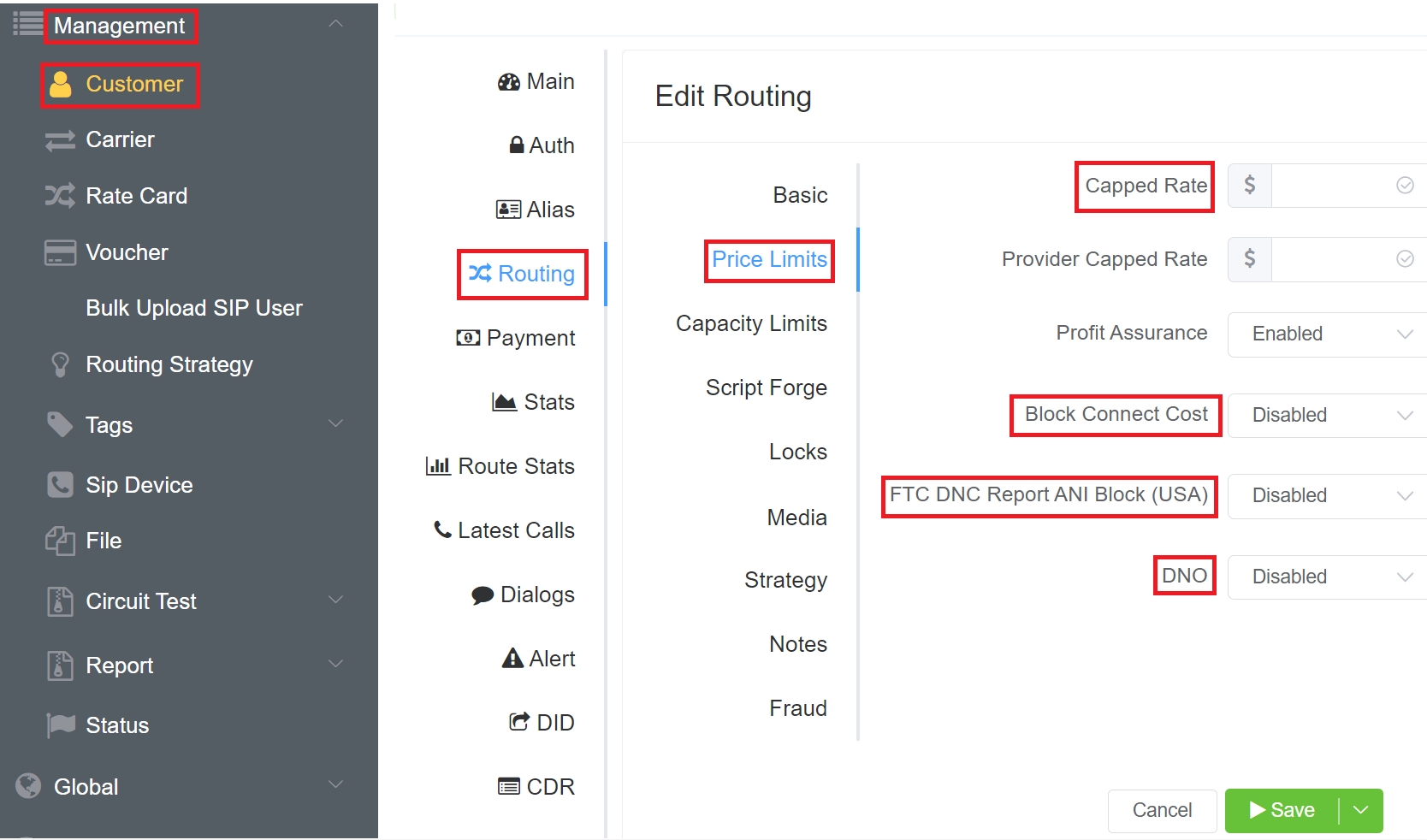Screen dimensions: 1427x840
Task: Click the Dialogs speech bubble icon
Action: click(x=483, y=595)
